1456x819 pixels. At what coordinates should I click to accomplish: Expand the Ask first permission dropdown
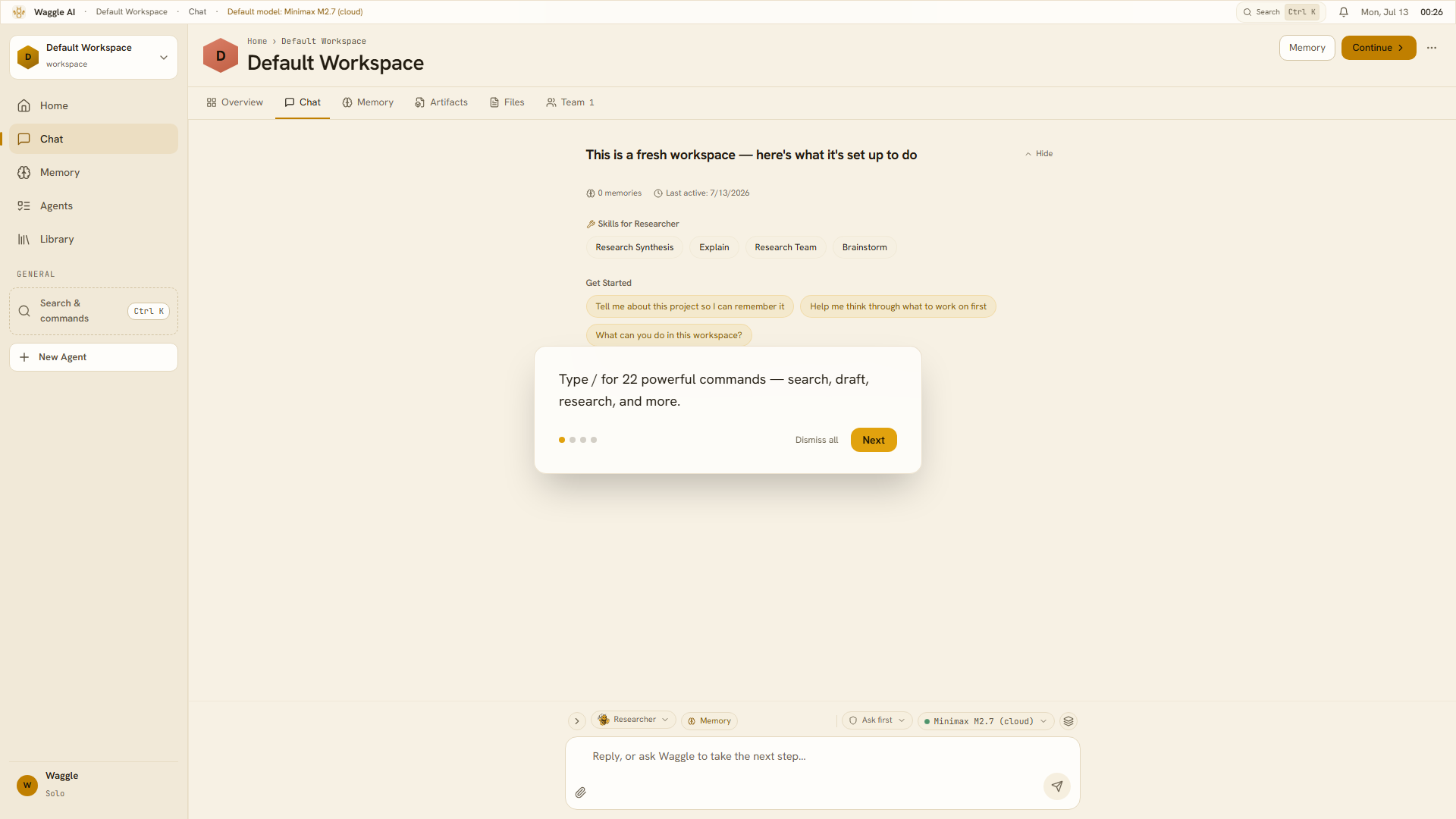pyautogui.click(x=877, y=720)
